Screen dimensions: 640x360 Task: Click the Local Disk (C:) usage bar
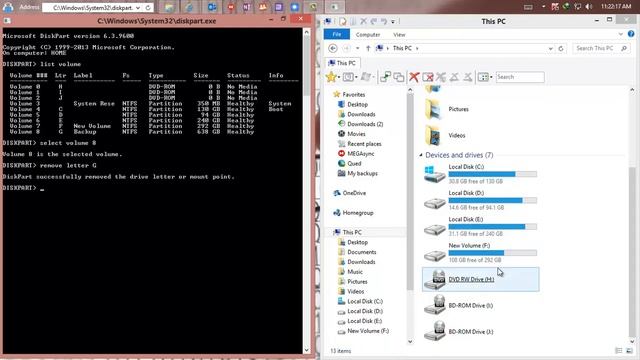click(492, 174)
